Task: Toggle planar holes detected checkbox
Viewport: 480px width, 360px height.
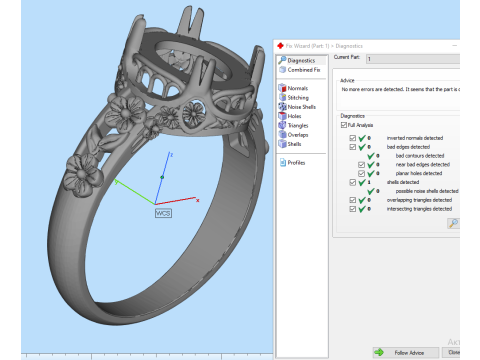Action: [361, 173]
